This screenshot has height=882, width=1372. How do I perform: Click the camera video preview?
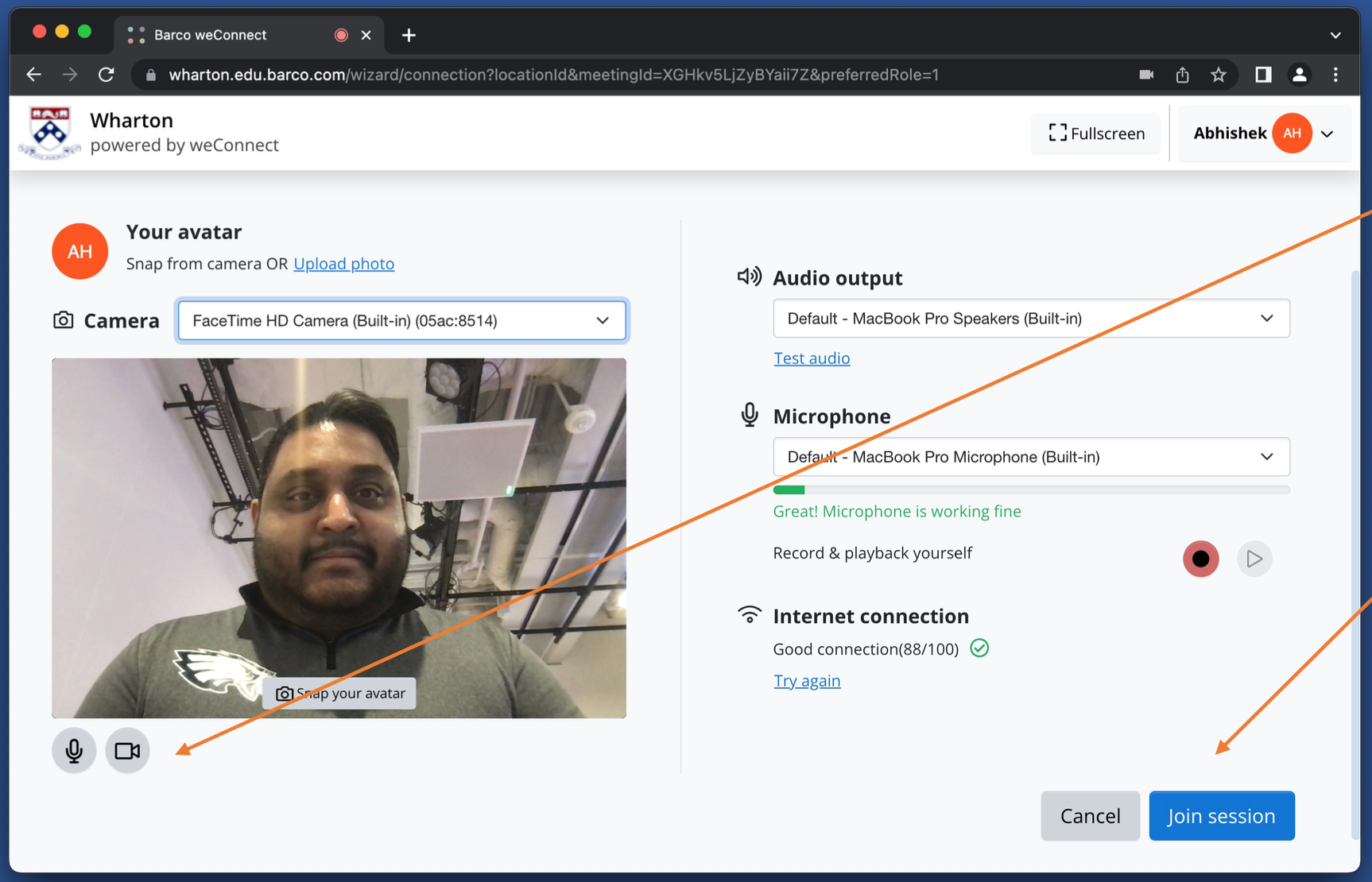(x=339, y=538)
